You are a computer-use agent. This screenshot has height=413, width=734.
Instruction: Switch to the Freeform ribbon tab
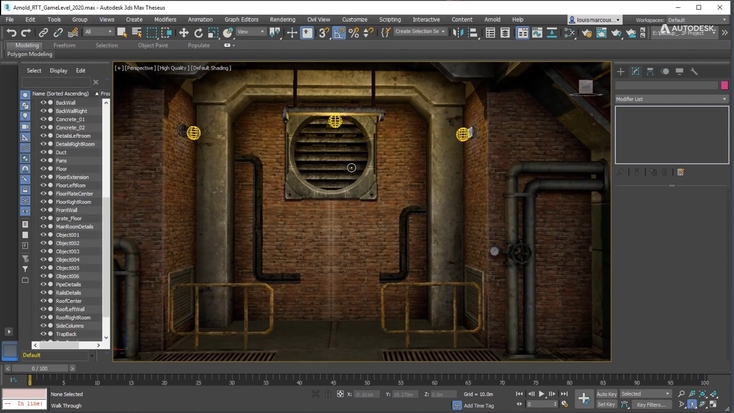pos(64,45)
